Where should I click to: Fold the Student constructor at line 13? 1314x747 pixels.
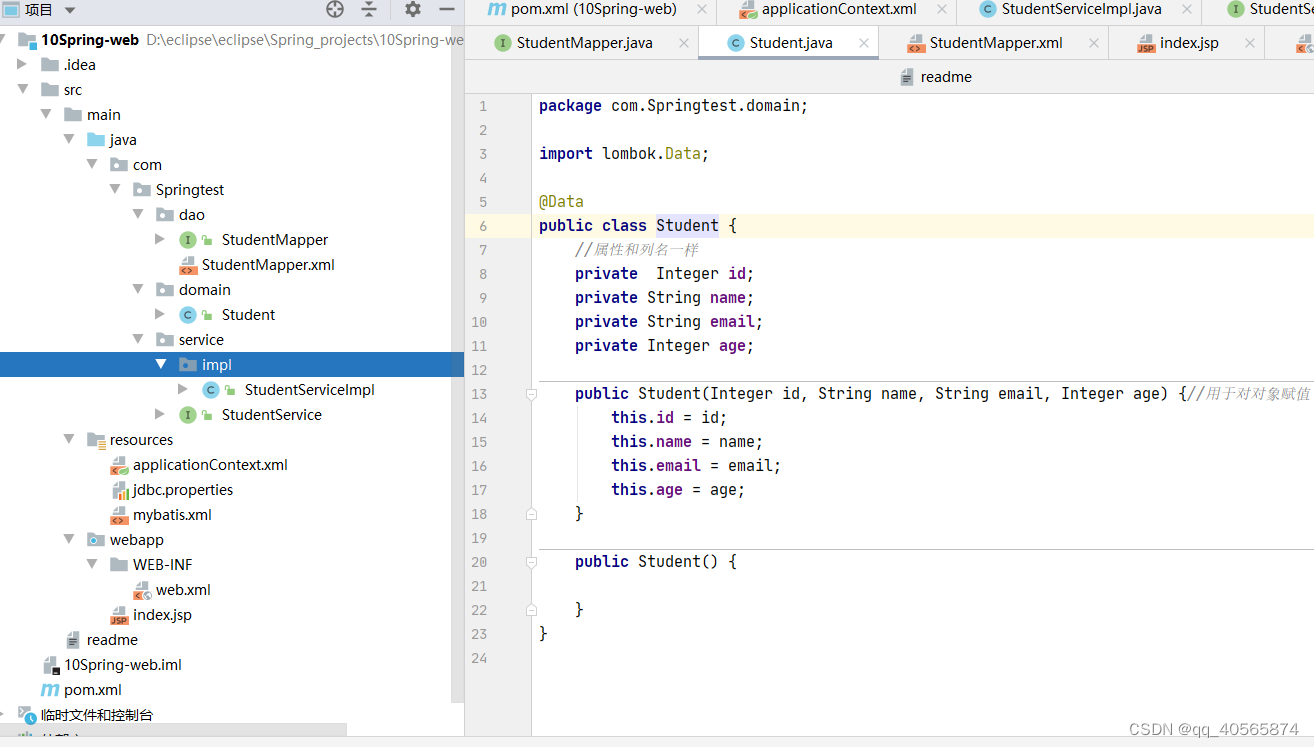[532, 394]
